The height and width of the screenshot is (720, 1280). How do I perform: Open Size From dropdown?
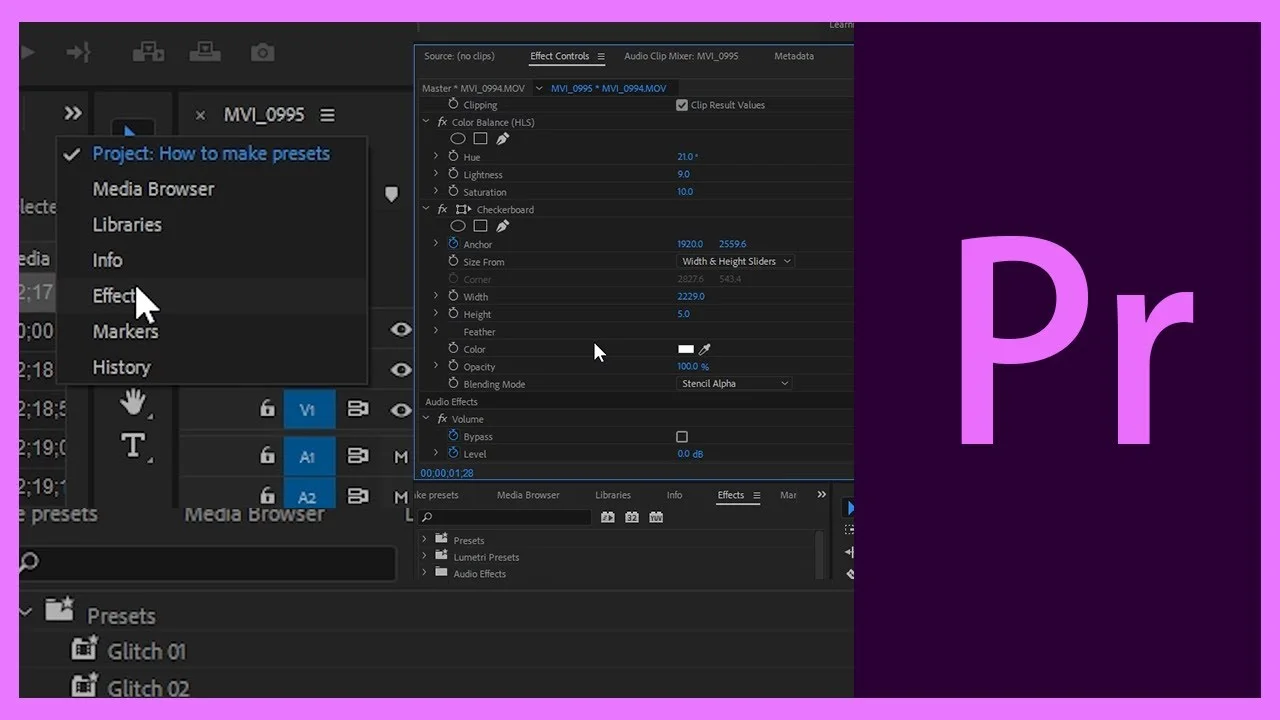(x=736, y=261)
